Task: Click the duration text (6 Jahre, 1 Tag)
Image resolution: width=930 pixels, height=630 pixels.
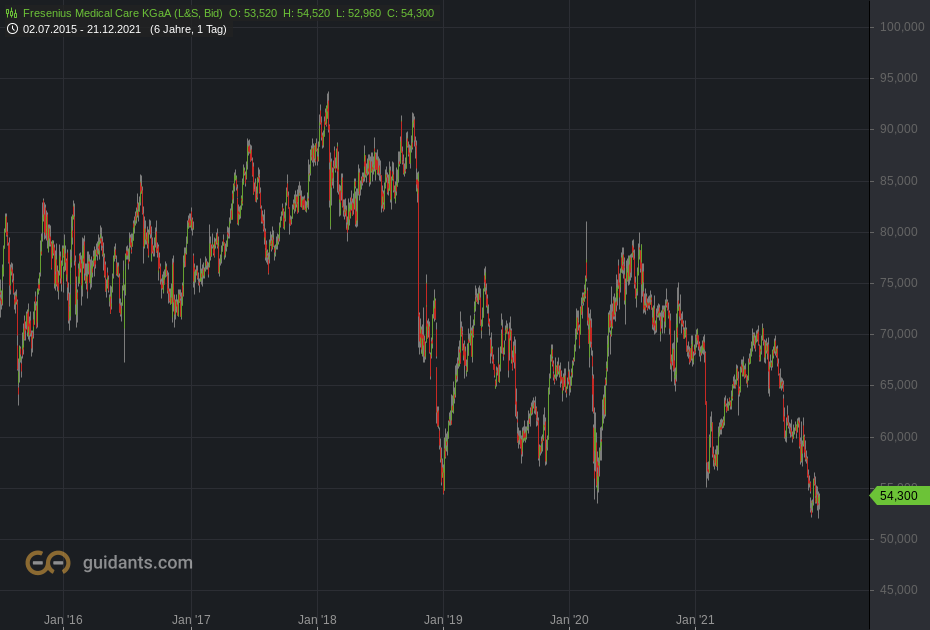Action: [x=189, y=29]
